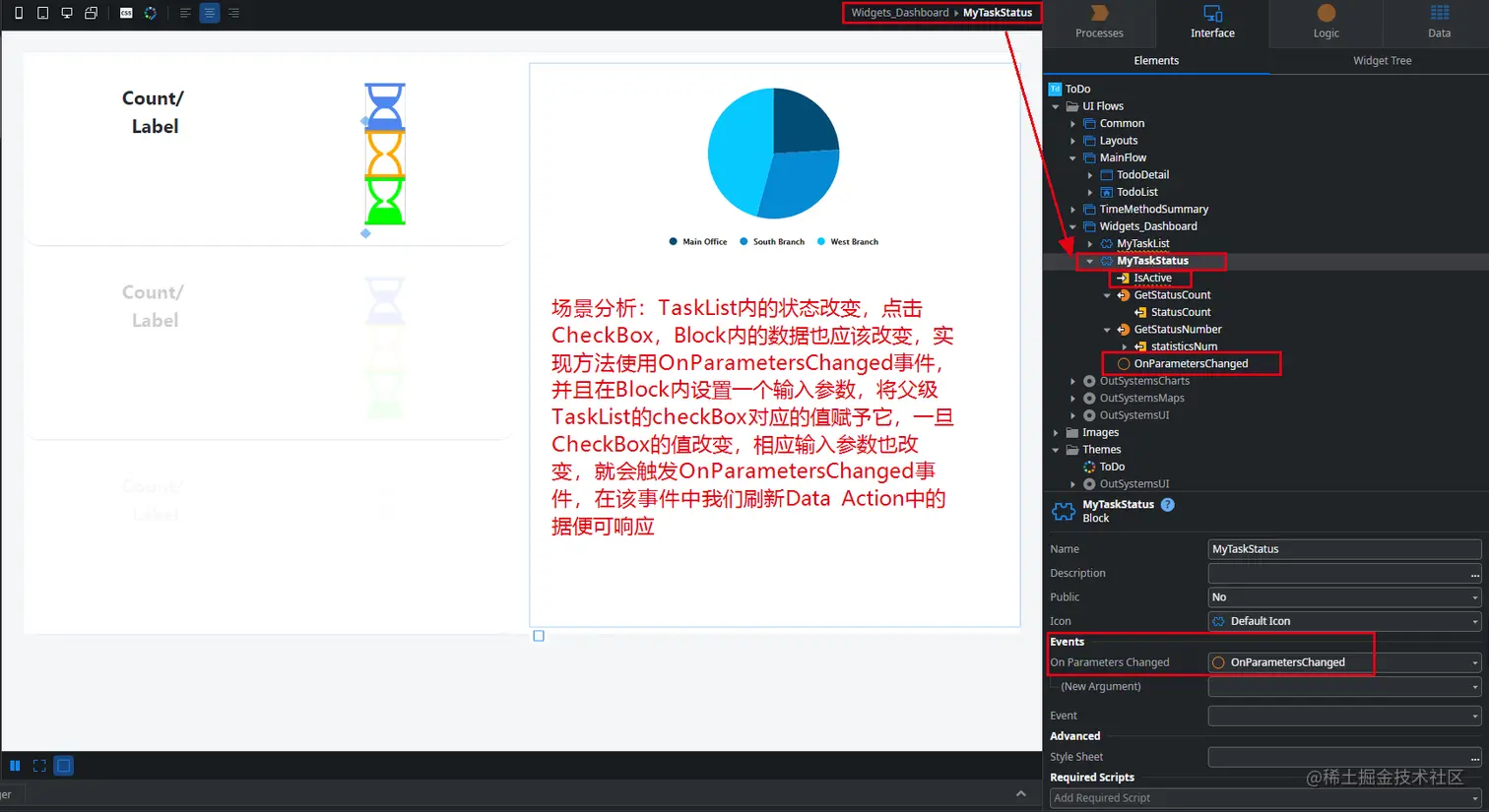The width and height of the screenshot is (1489, 812).
Task: Switch preview to desktop device
Action: coord(67,13)
